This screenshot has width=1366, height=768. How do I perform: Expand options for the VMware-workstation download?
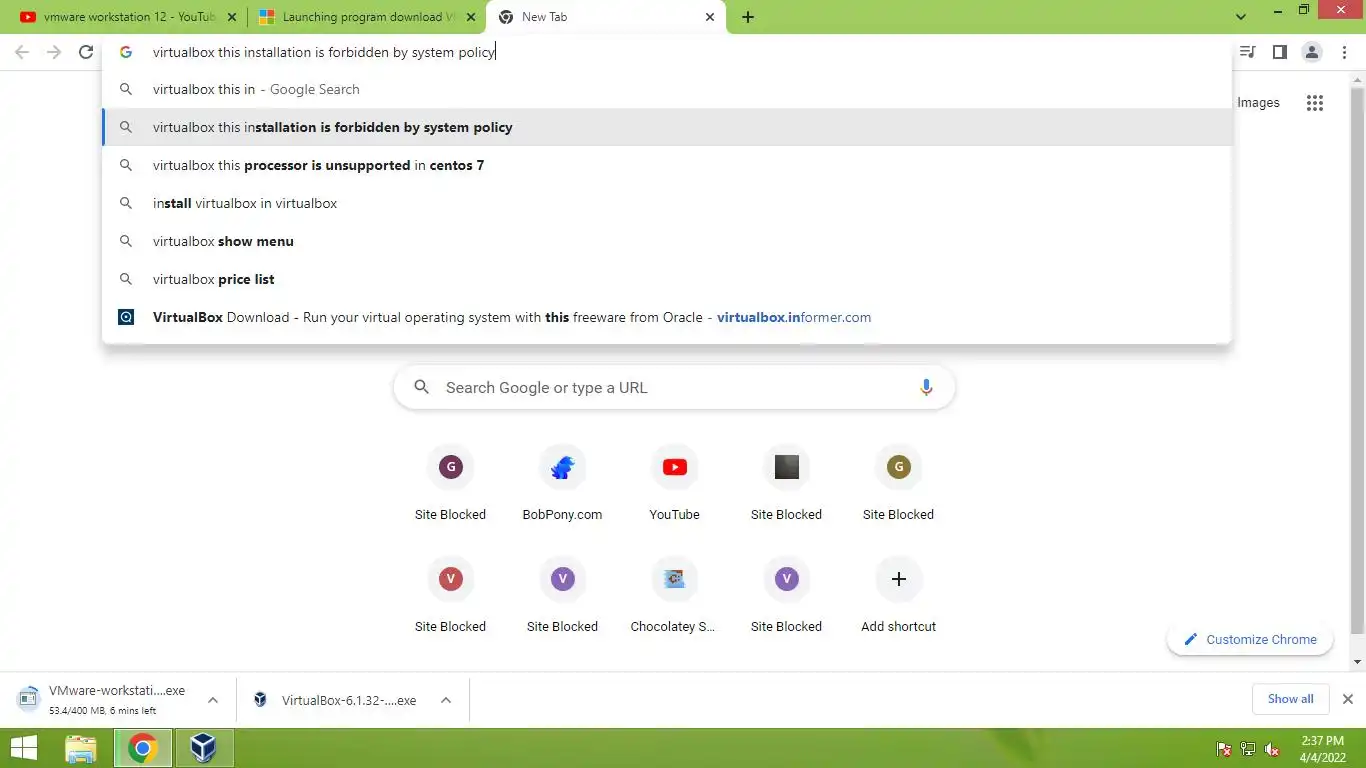click(x=212, y=700)
